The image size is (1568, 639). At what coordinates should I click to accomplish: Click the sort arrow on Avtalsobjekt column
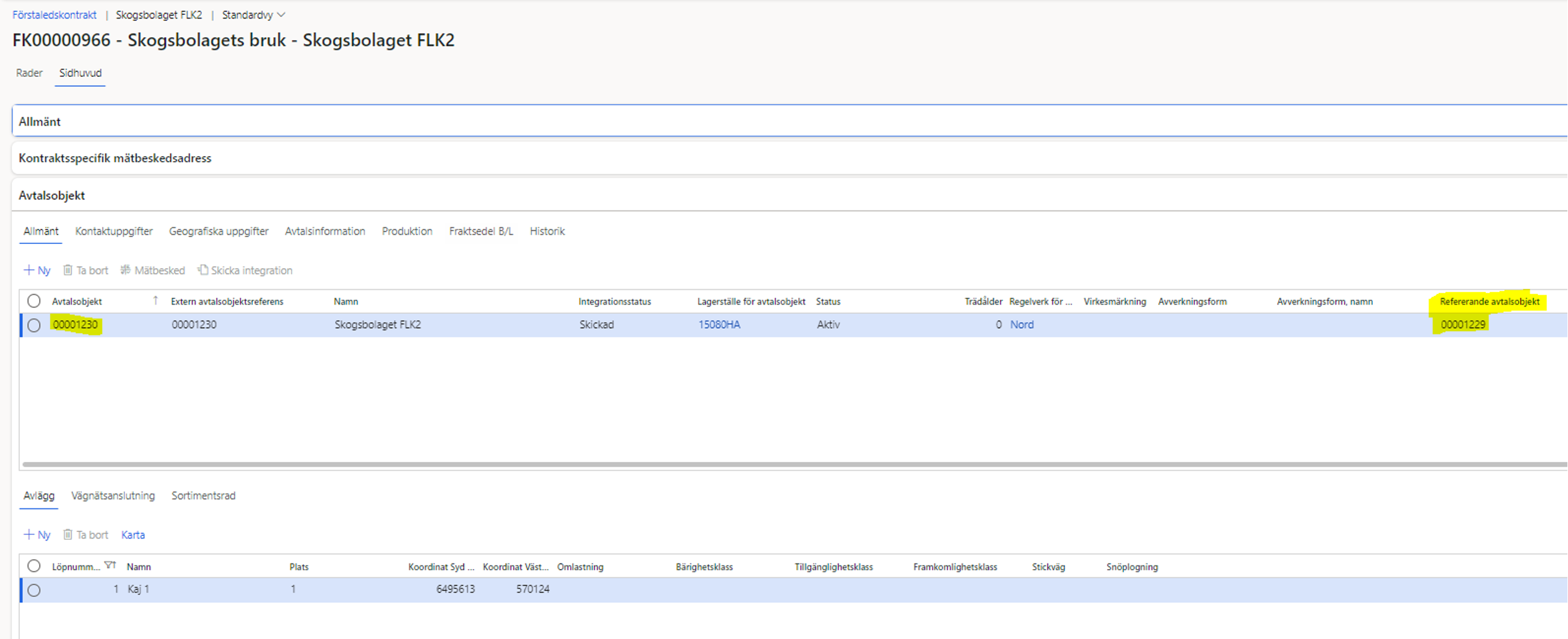click(155, 301)
